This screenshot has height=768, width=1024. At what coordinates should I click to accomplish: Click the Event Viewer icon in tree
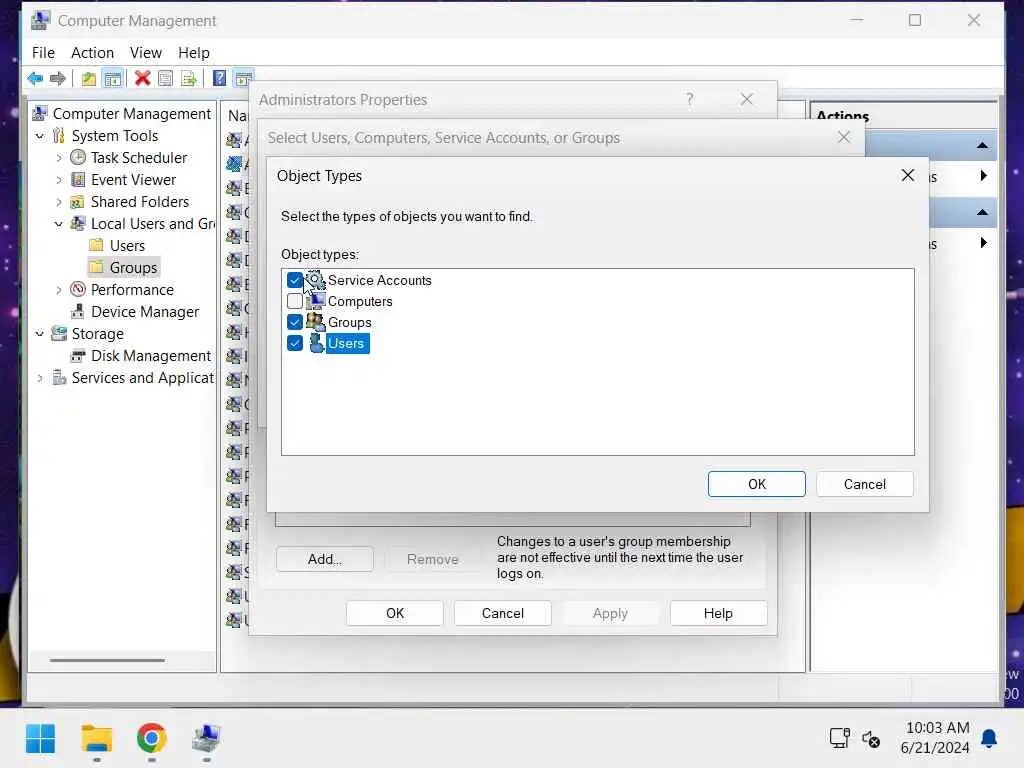78,180
